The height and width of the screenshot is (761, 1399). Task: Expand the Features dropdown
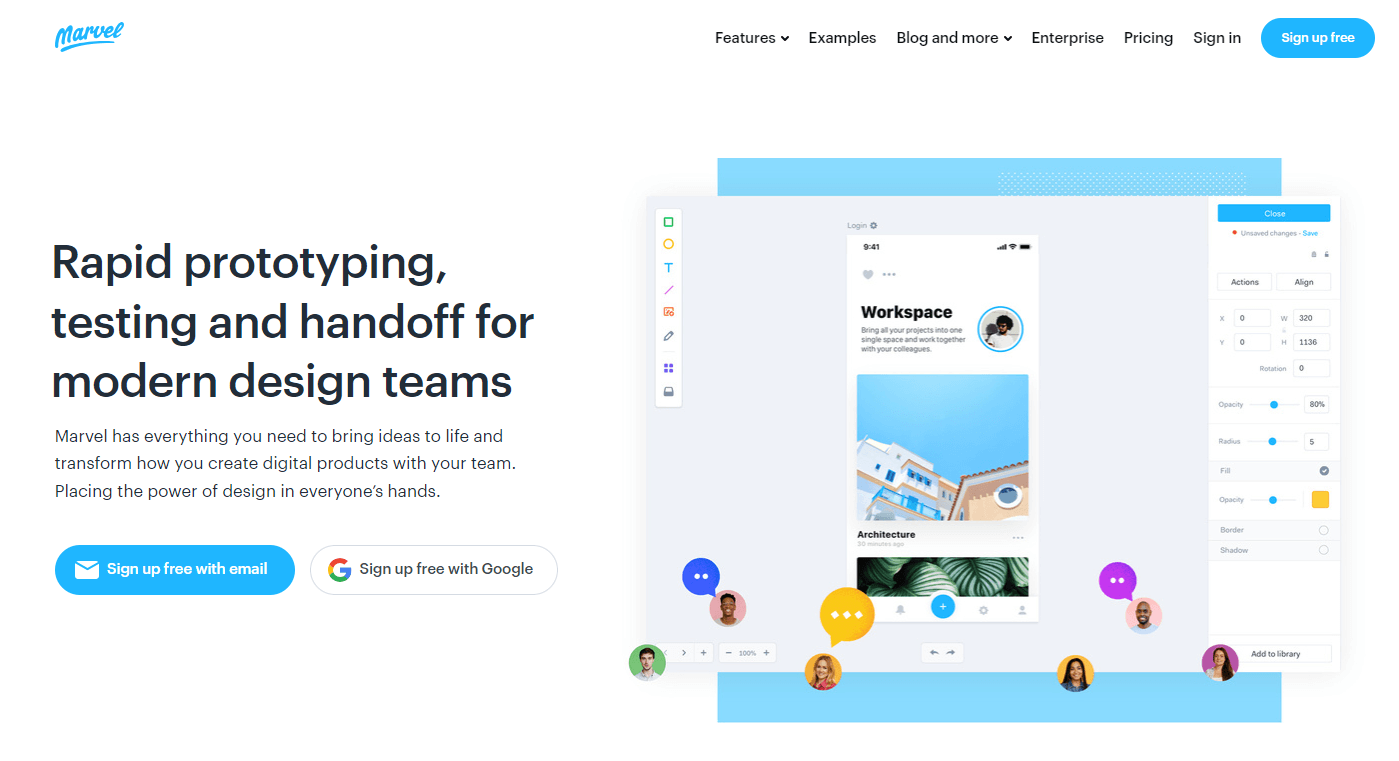pos(752,38)
